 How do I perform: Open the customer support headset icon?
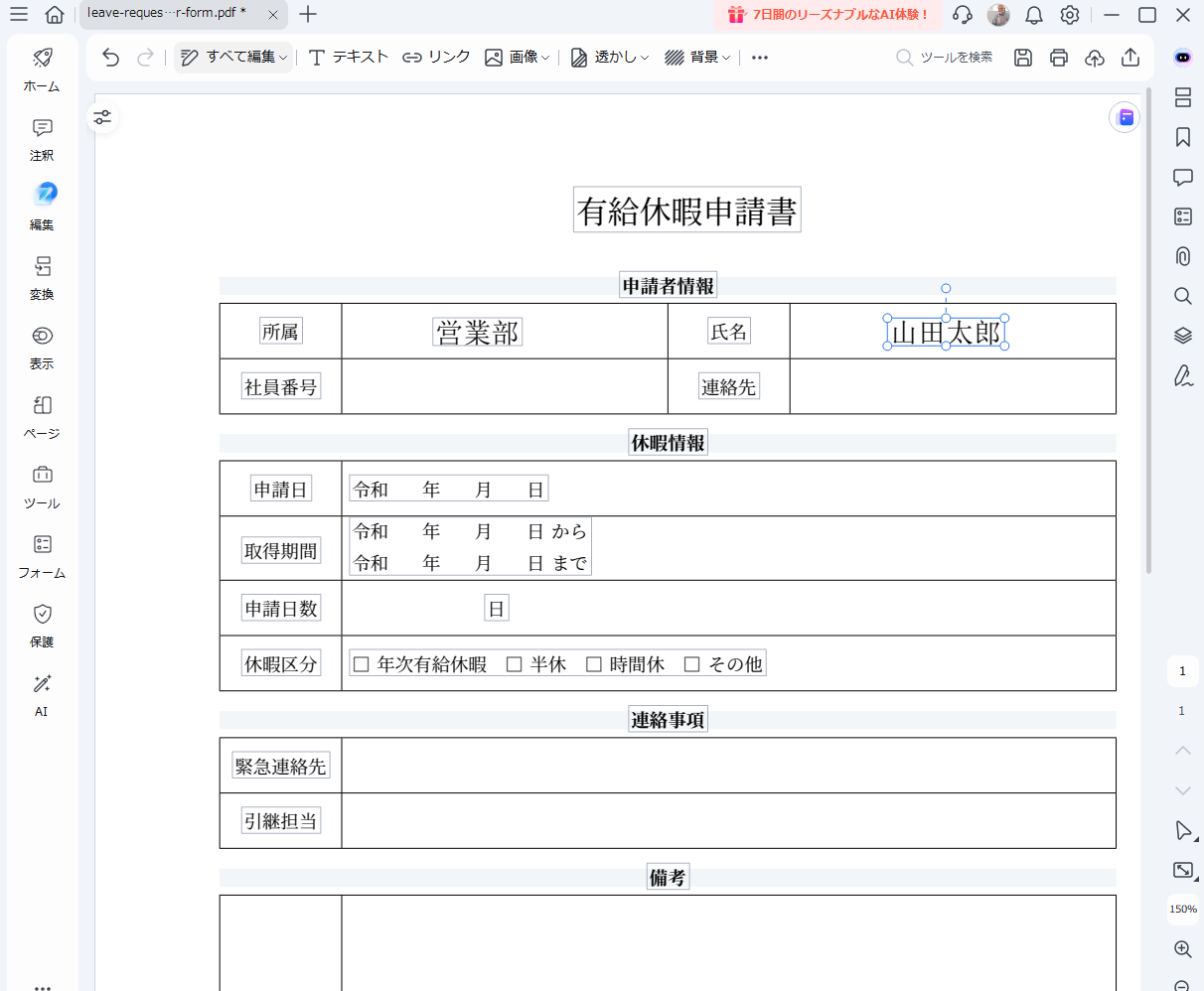tap(962, 14)
